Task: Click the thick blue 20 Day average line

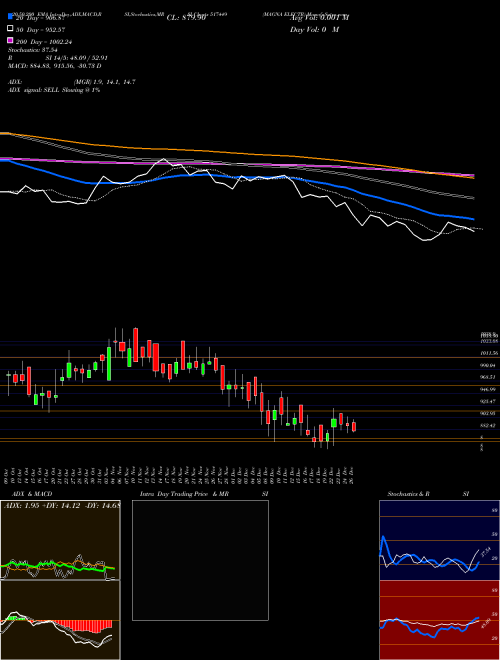Action: click(x=236, y=176)
